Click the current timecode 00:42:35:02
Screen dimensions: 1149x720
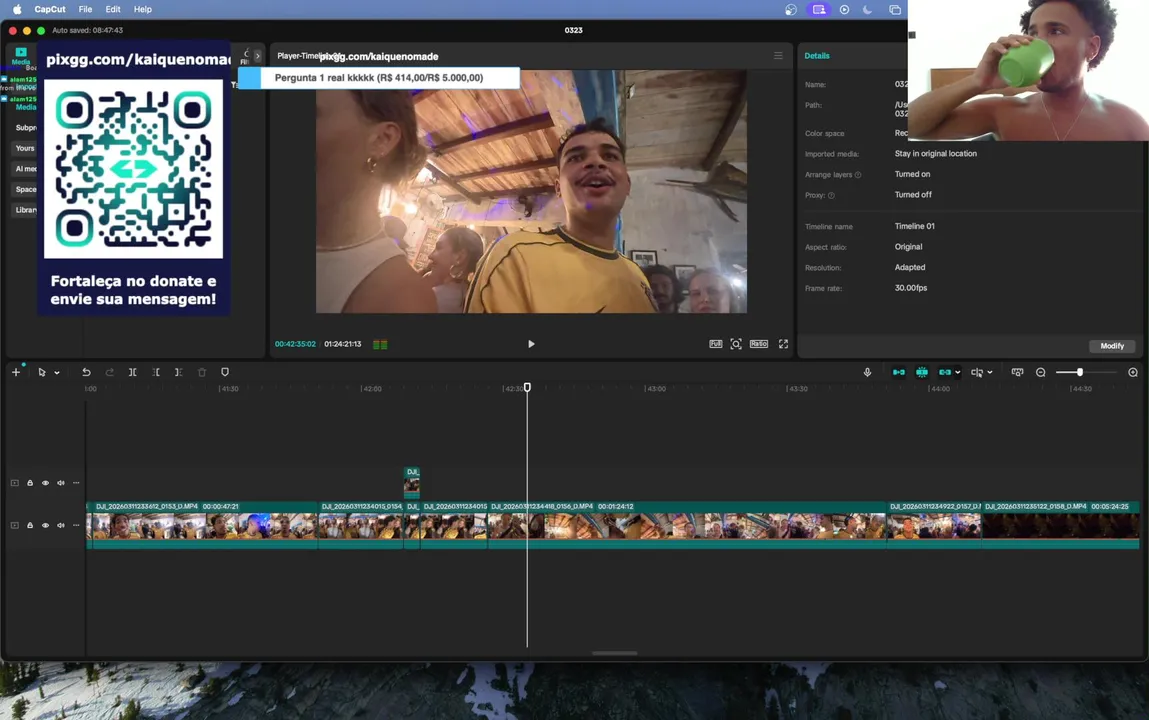click(x=295, y=344)
